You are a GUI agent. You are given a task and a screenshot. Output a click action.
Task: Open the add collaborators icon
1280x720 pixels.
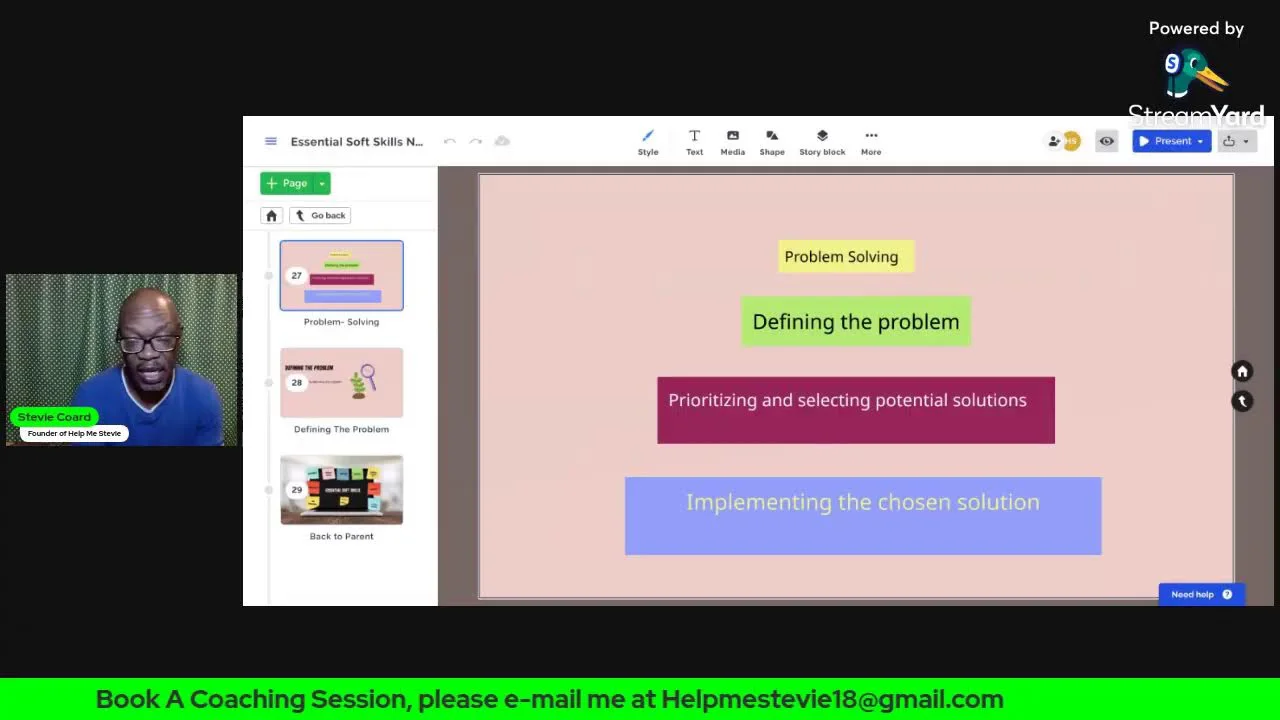1054,141
